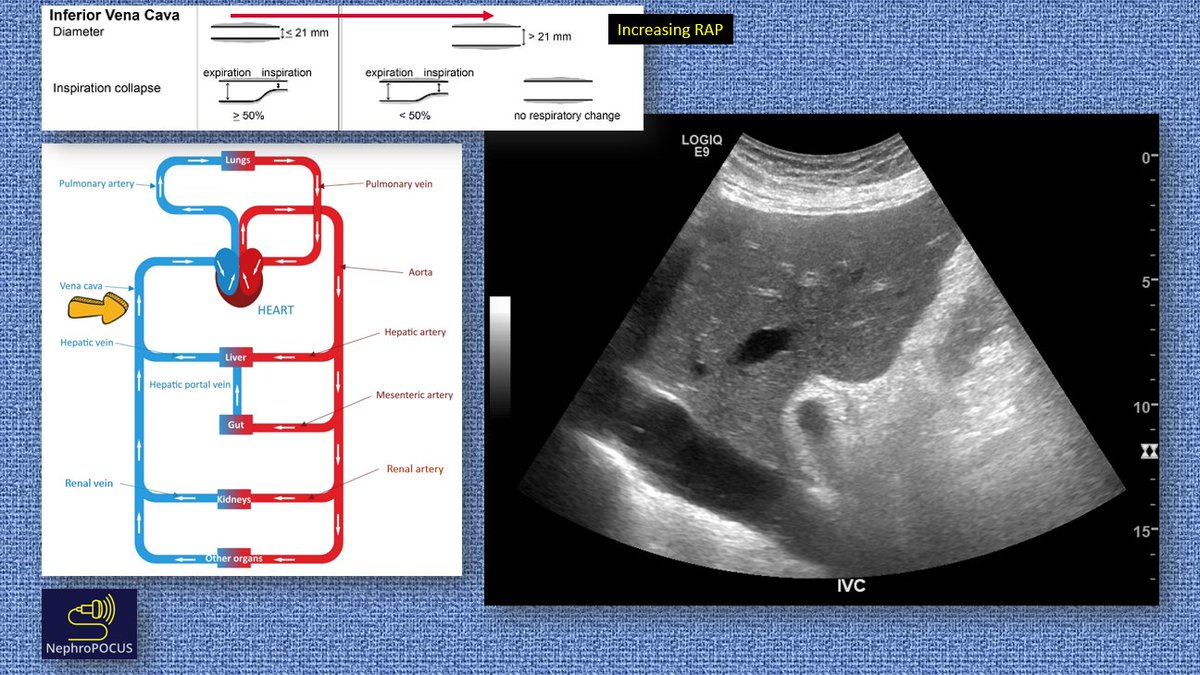The height and width of the screenshot is (675, 1200).
Task: Click the "> 21 mm" diameter value
Action: 550,37
